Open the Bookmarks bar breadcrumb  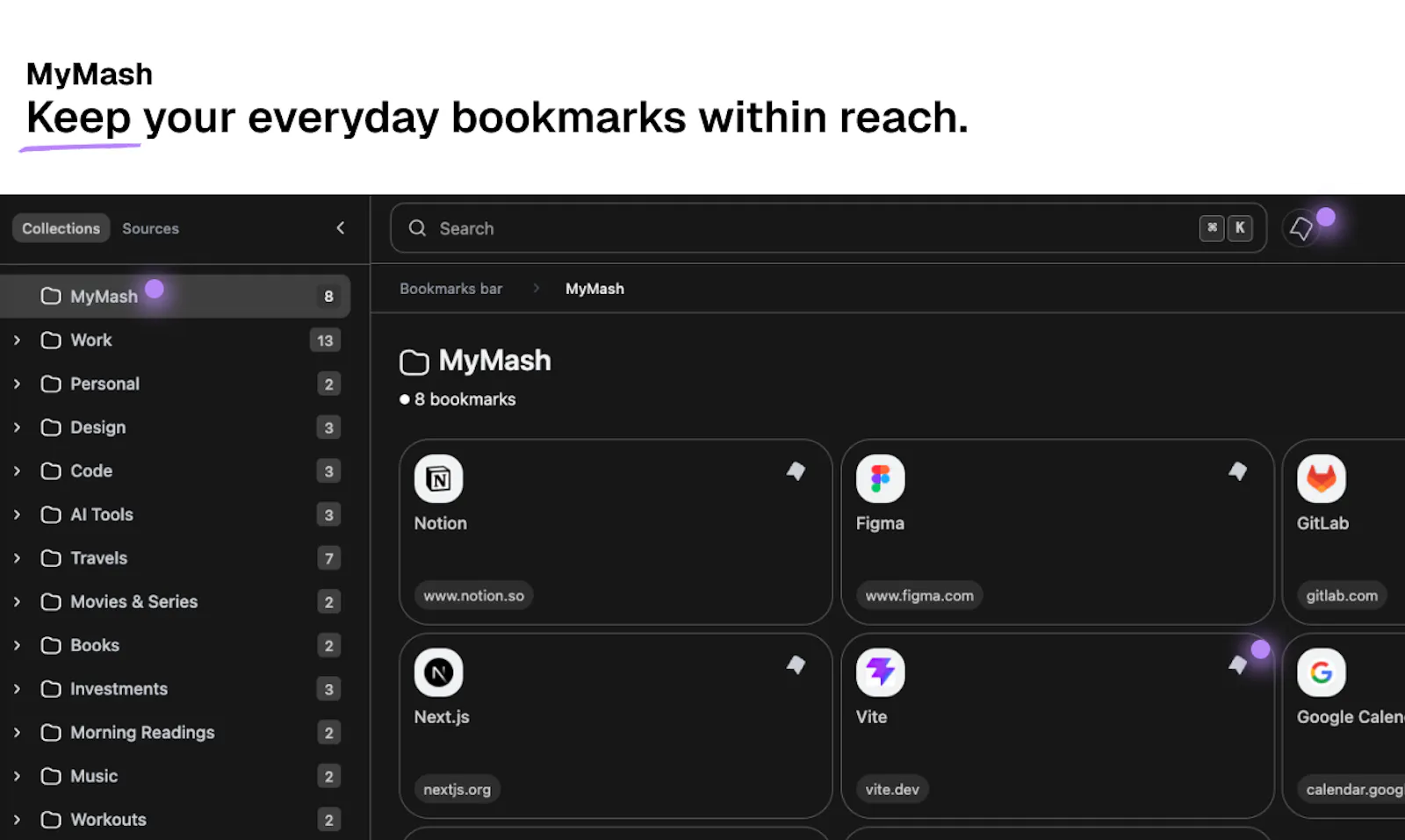click(451, 289)
